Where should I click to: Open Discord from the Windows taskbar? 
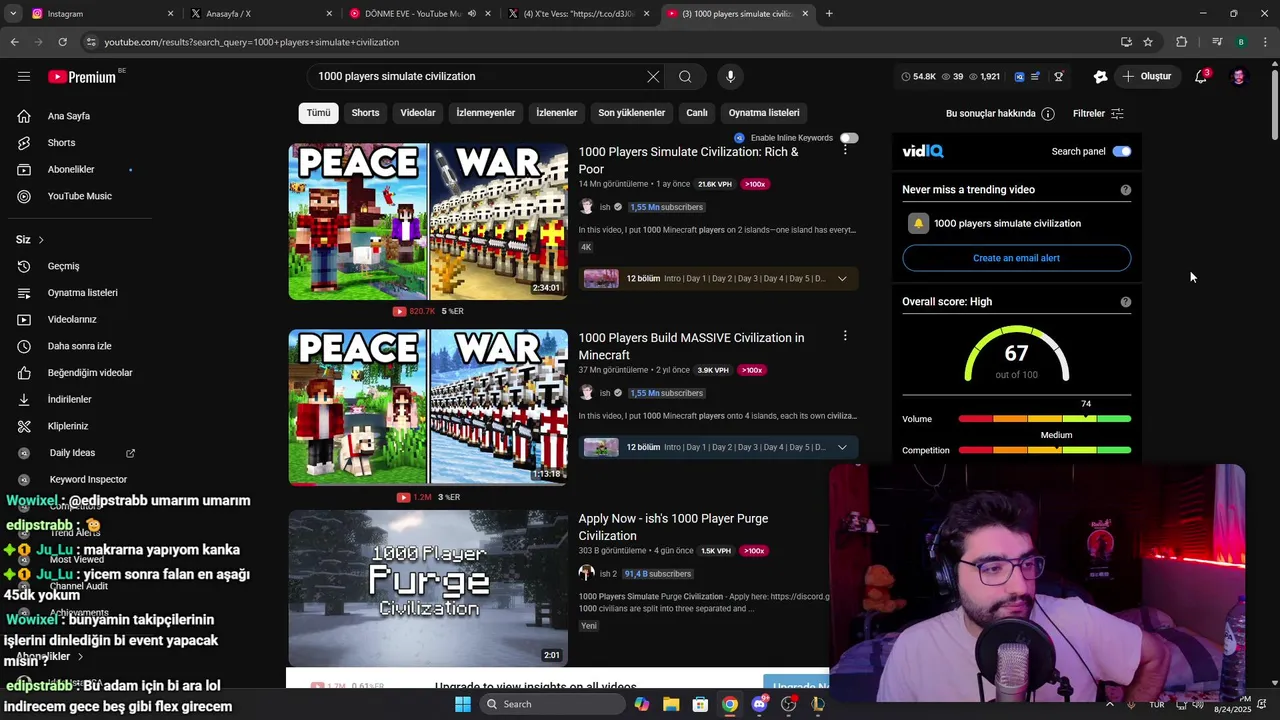[x=759, y=704]
